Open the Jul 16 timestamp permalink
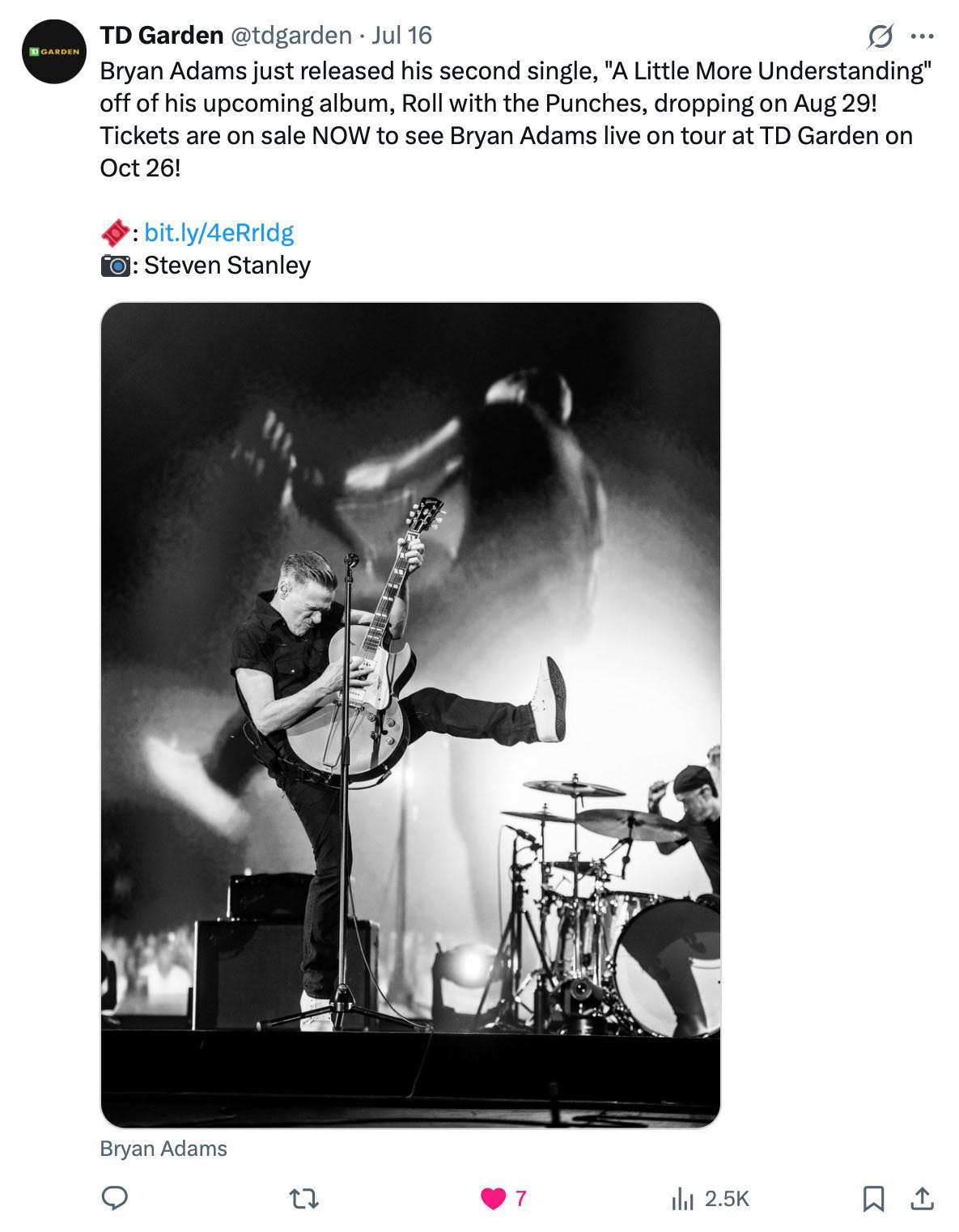The image size is (959, 1232). coord(401,36)
